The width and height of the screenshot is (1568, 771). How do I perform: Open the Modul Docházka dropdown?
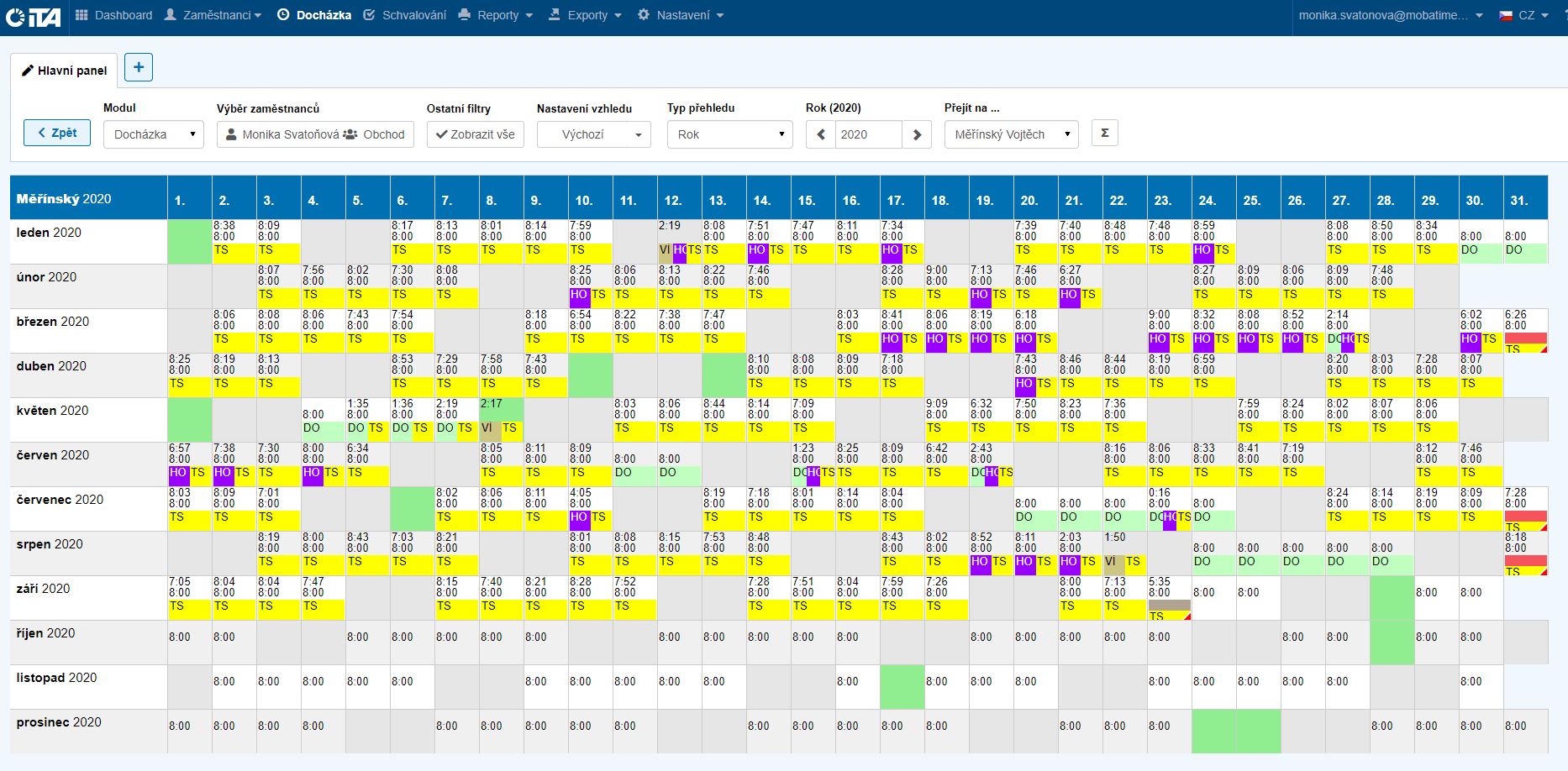pos(154,134)
